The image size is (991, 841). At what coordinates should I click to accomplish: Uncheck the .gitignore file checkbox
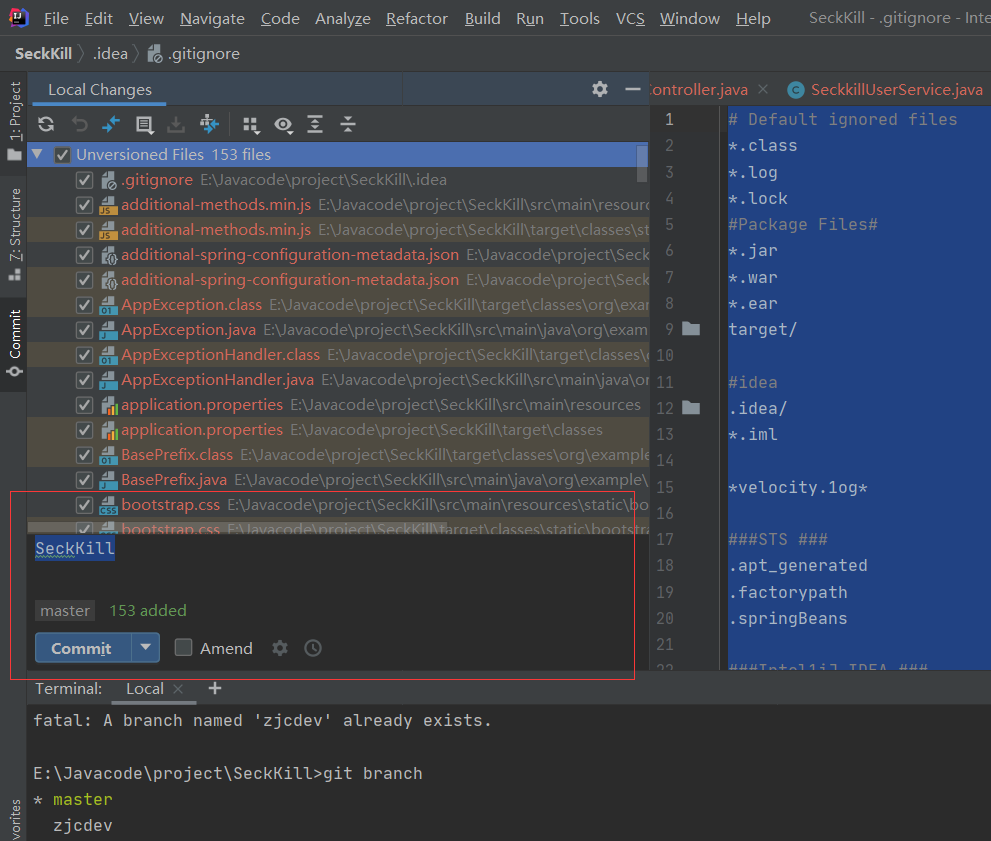(x=84, y=180)
